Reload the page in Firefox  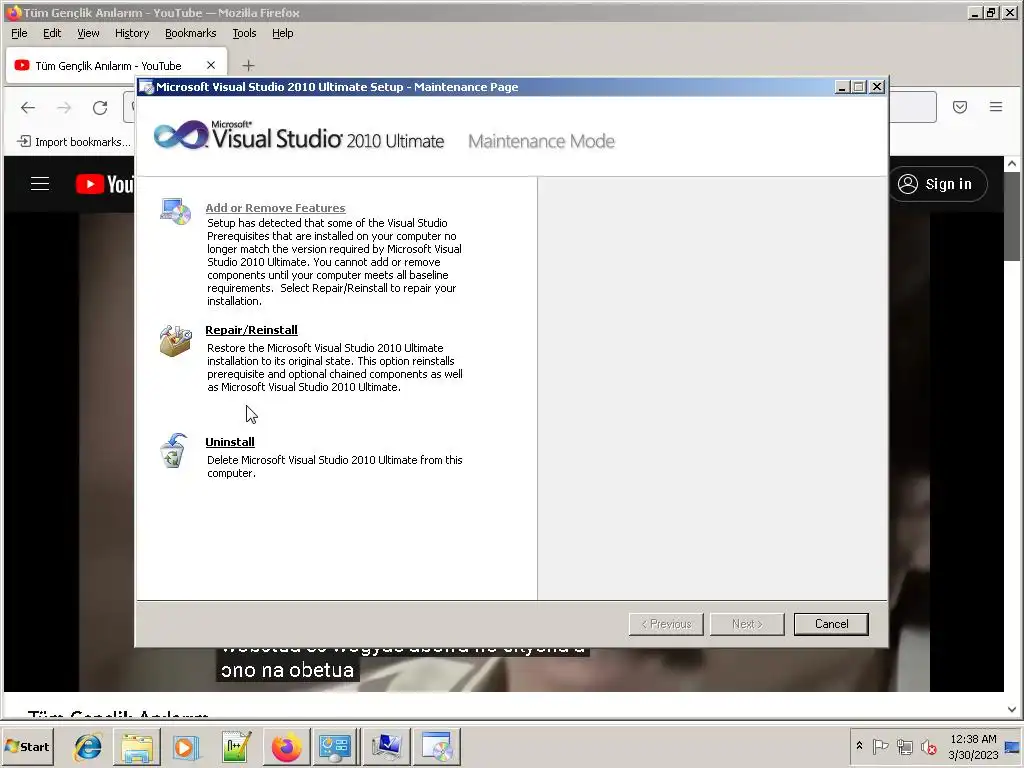(x=100, y=107)
